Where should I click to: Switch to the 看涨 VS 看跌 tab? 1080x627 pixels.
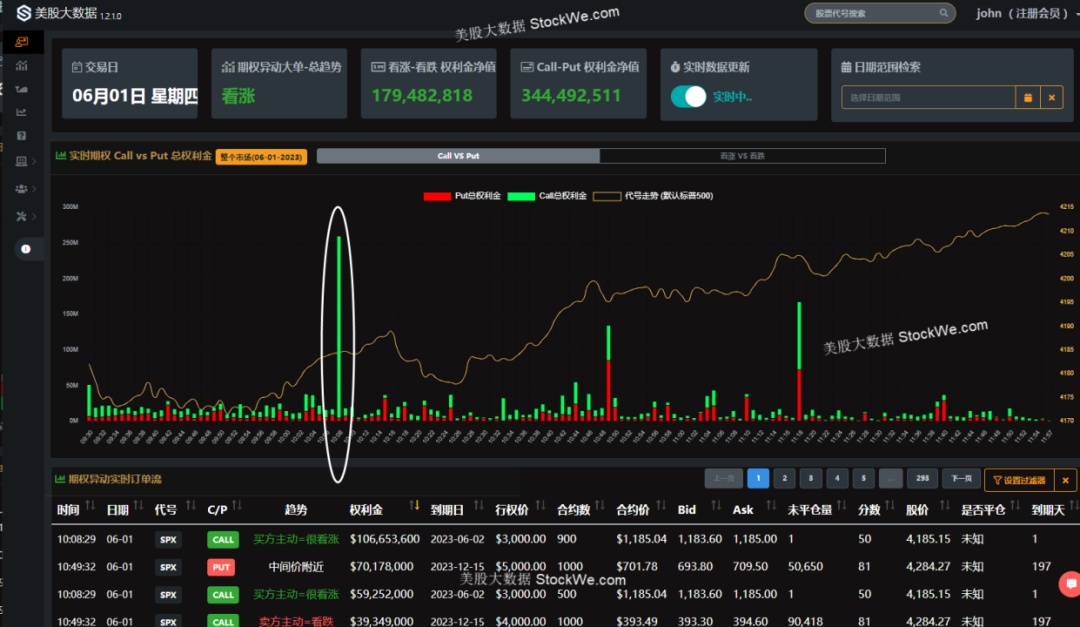(x=742, y=156)
